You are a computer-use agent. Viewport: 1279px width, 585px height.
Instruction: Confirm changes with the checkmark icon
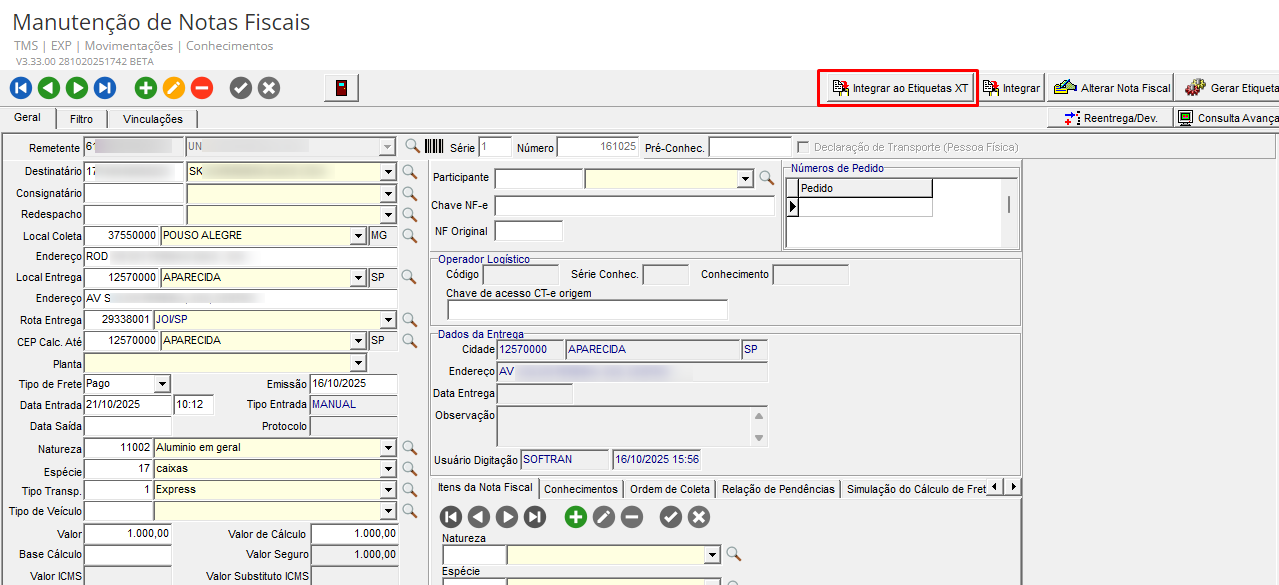click(x=241, y=88)
